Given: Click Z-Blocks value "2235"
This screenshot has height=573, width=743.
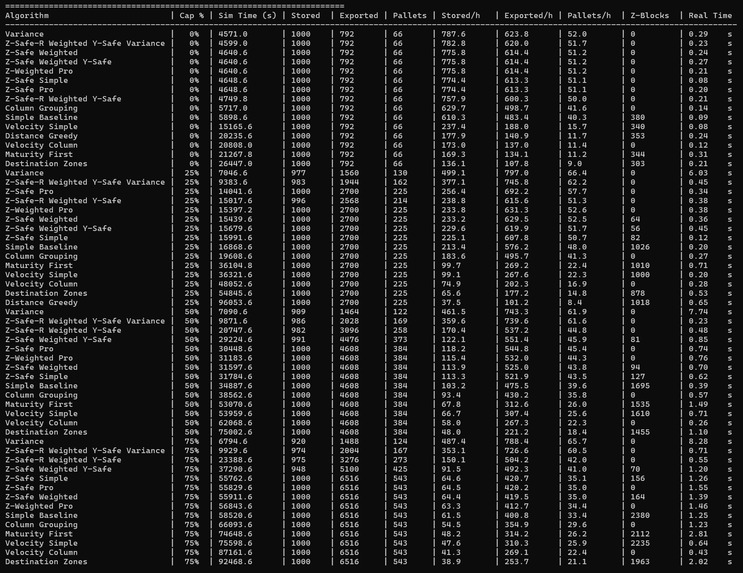Looking at the screenshot, I should 640,543.
